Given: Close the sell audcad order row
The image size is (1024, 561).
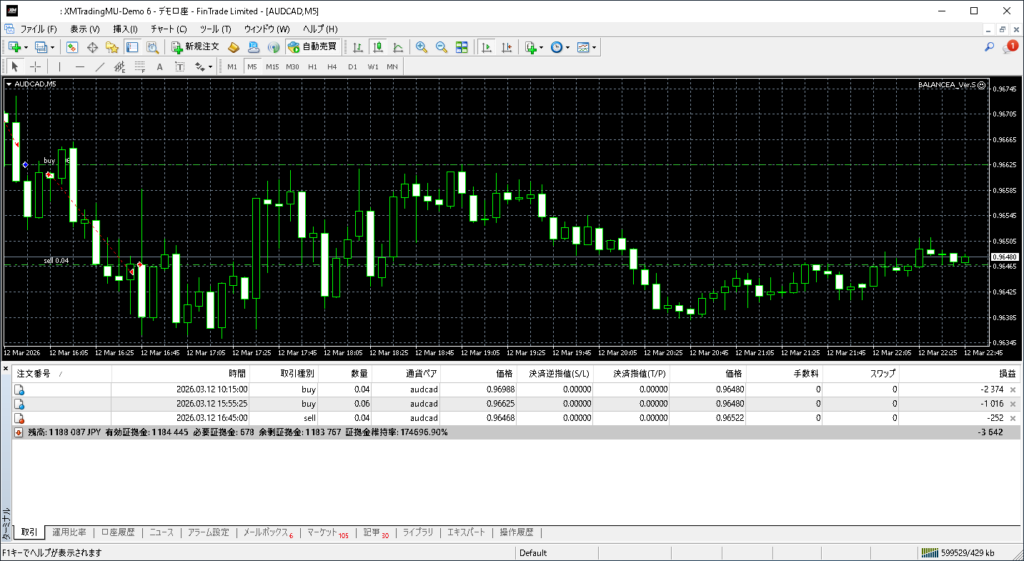Looking at the screenshot, I should [x=1013, y=418].
